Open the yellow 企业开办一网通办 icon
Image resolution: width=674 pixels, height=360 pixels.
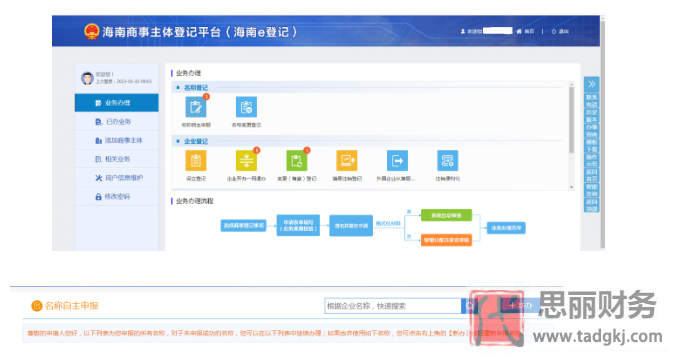point(246,161)
